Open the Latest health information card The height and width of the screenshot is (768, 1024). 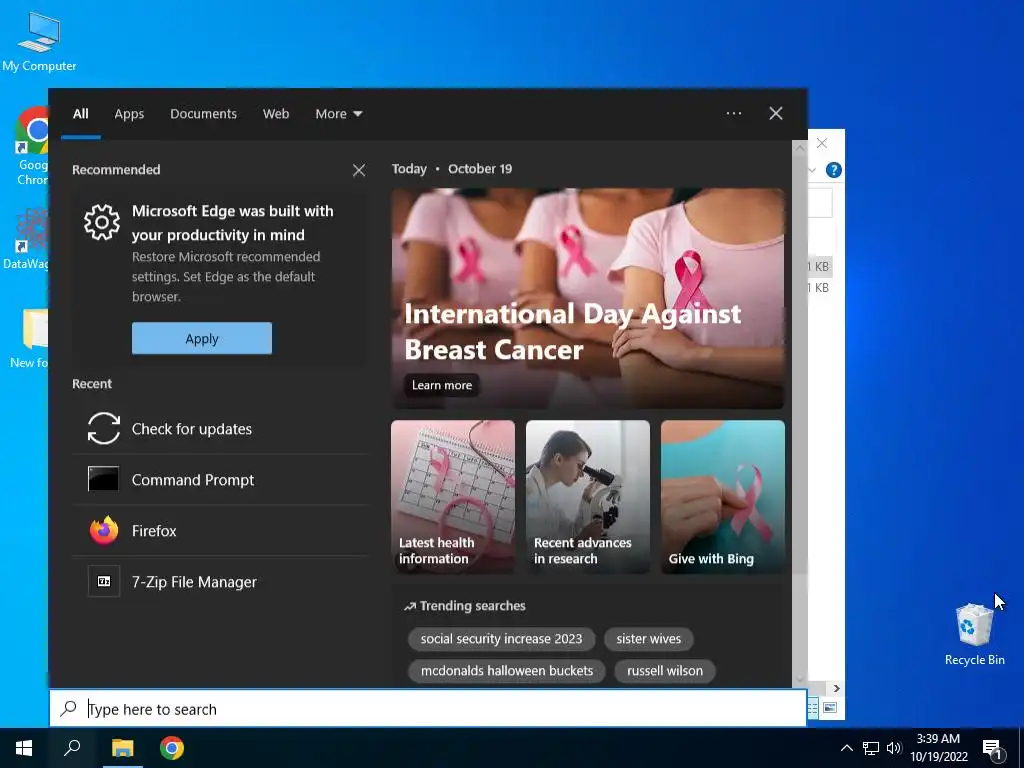click(x=453, y=497)
